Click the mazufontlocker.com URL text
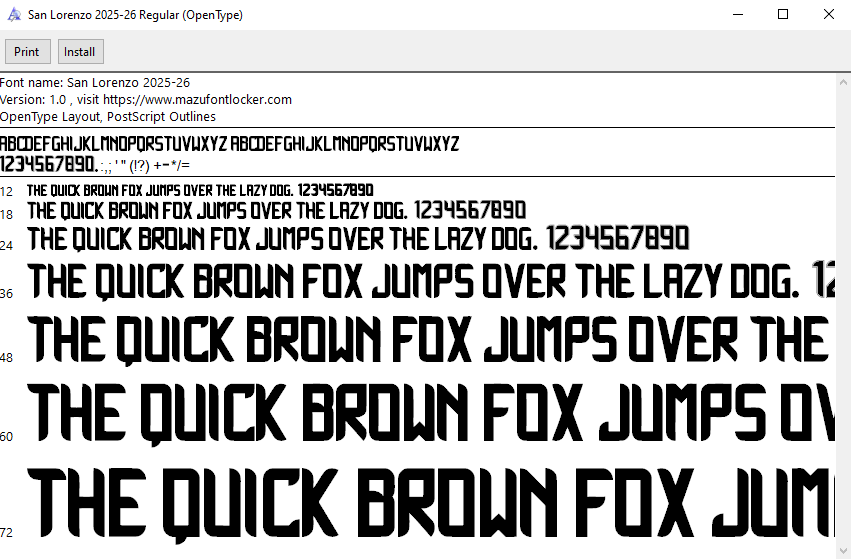The width and height of the screenshot is (851, 559). pos(196,100)
